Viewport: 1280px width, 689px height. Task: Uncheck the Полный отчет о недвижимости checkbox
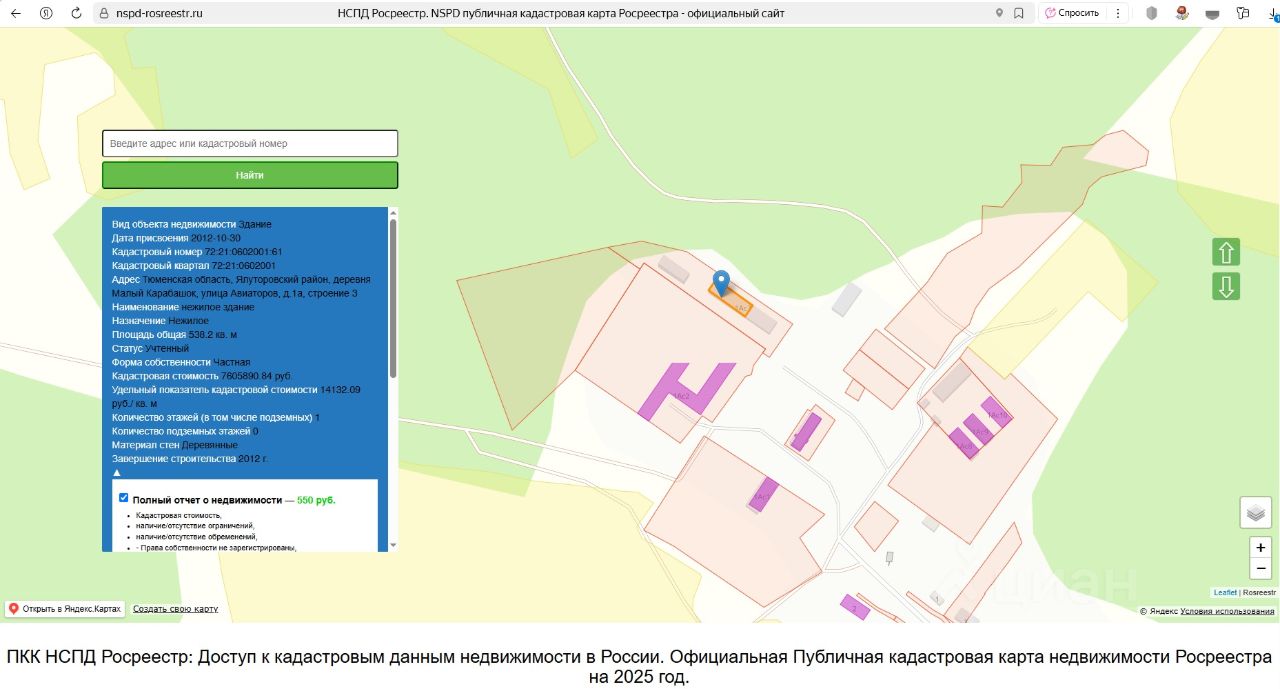pyautogui.click(x=123, y=498)
